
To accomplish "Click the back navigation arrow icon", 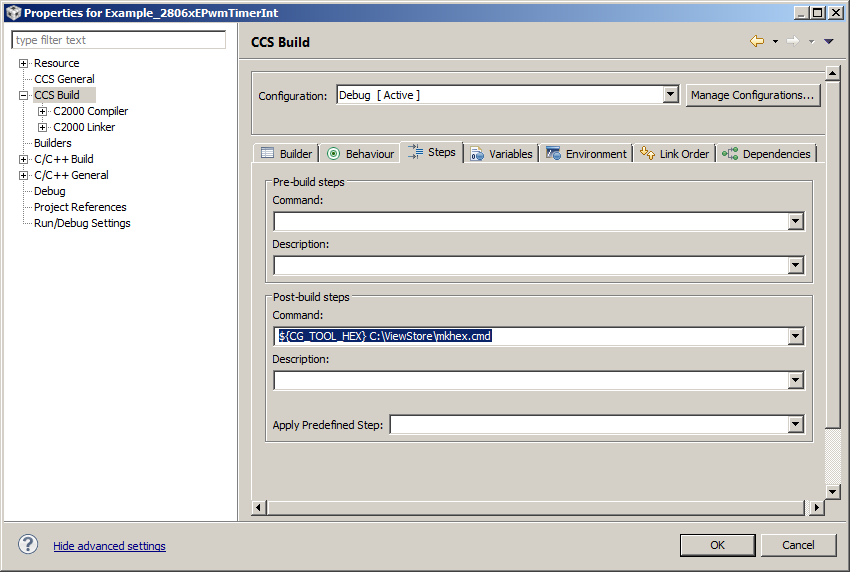I will point(757,41).
